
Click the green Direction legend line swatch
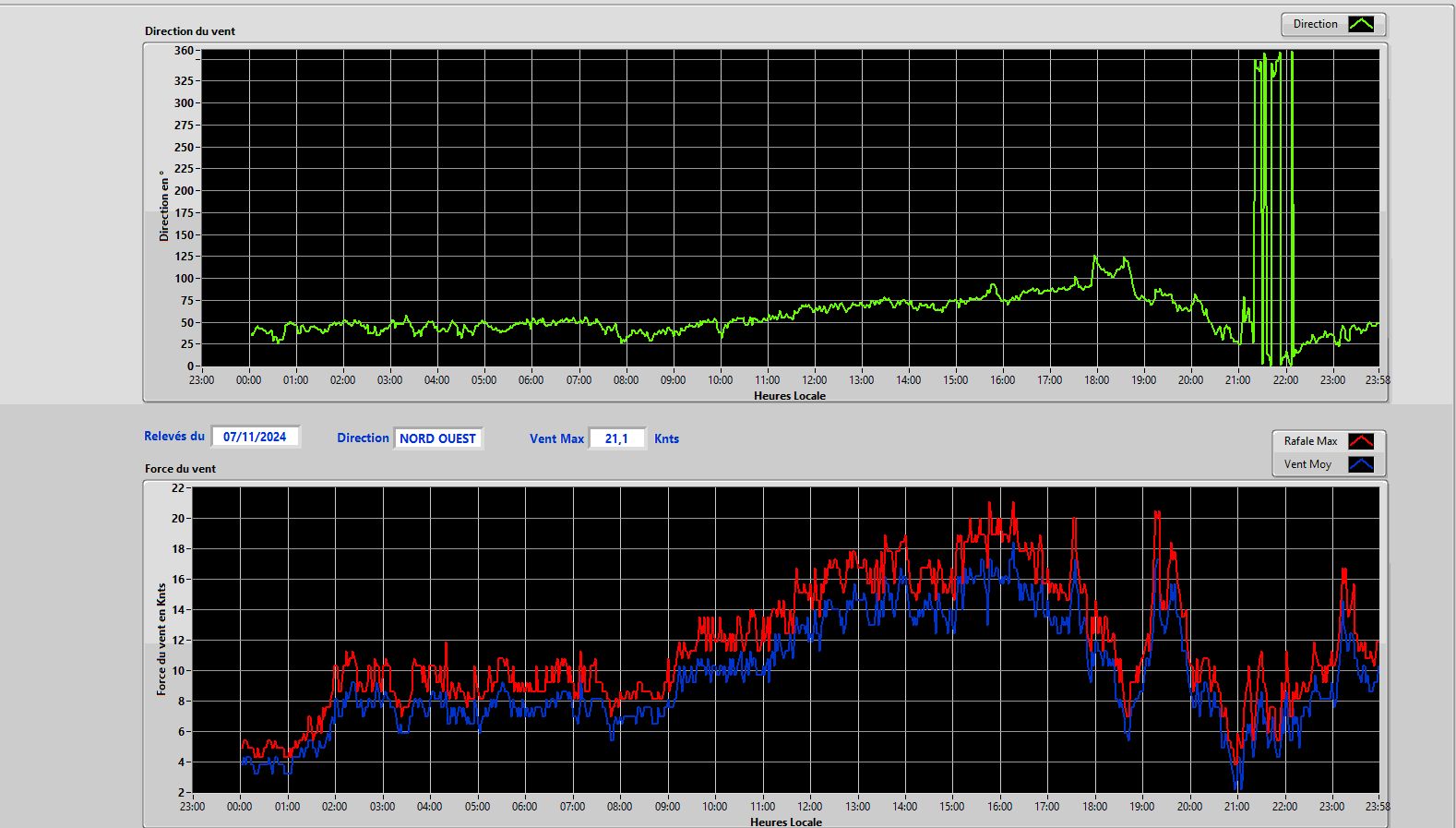click(x=1361, y=24)
